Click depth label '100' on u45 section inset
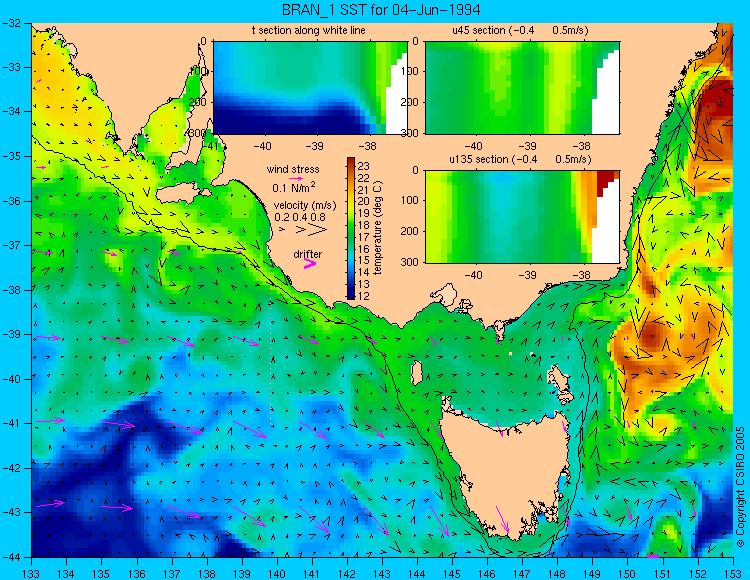 [411, 71]
